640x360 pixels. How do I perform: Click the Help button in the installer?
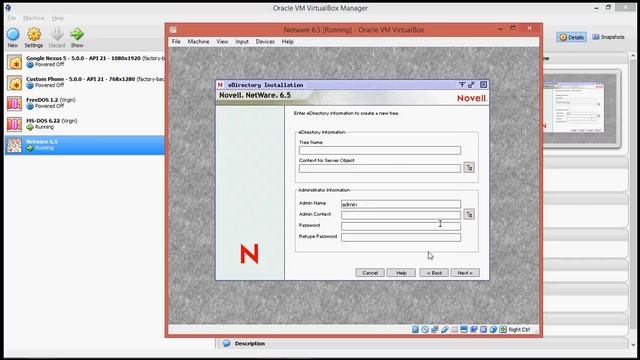[x=401, y=273]
